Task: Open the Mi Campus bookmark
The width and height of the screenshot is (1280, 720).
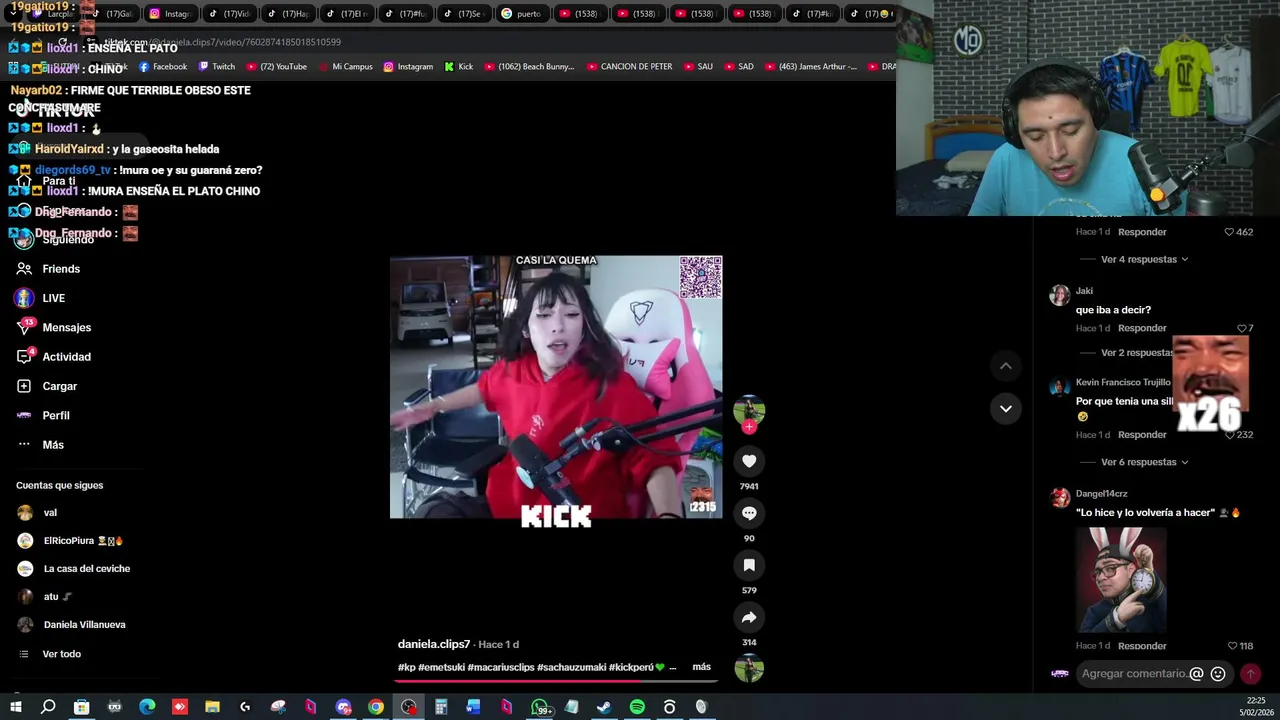Action: pyautogui.click(x=346, y=67)
